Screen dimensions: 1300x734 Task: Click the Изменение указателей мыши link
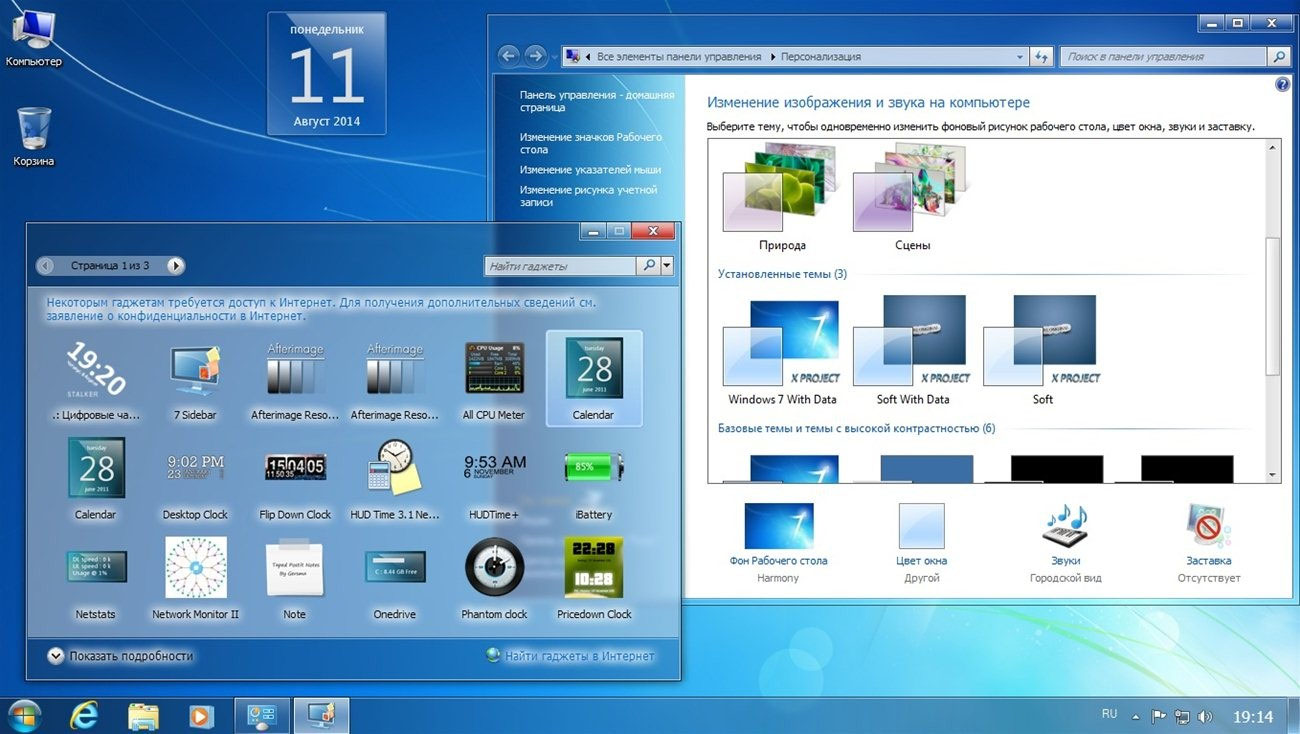[x=592, y=169]
